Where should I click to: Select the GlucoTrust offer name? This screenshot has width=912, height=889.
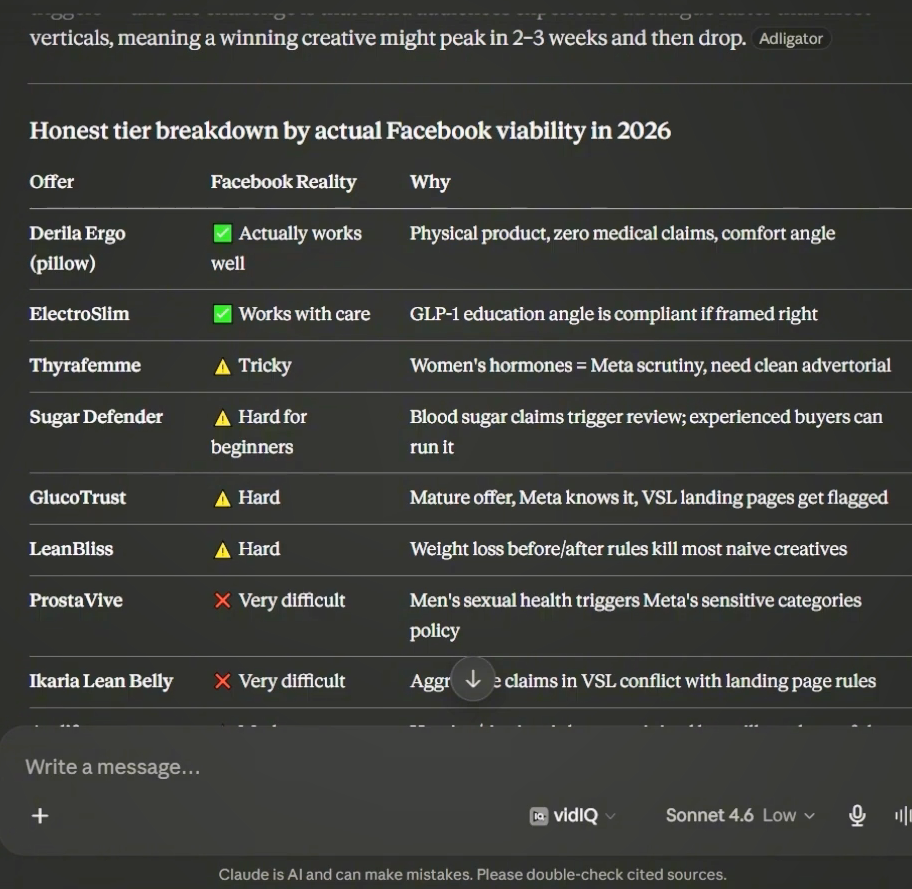click(77, 498)
